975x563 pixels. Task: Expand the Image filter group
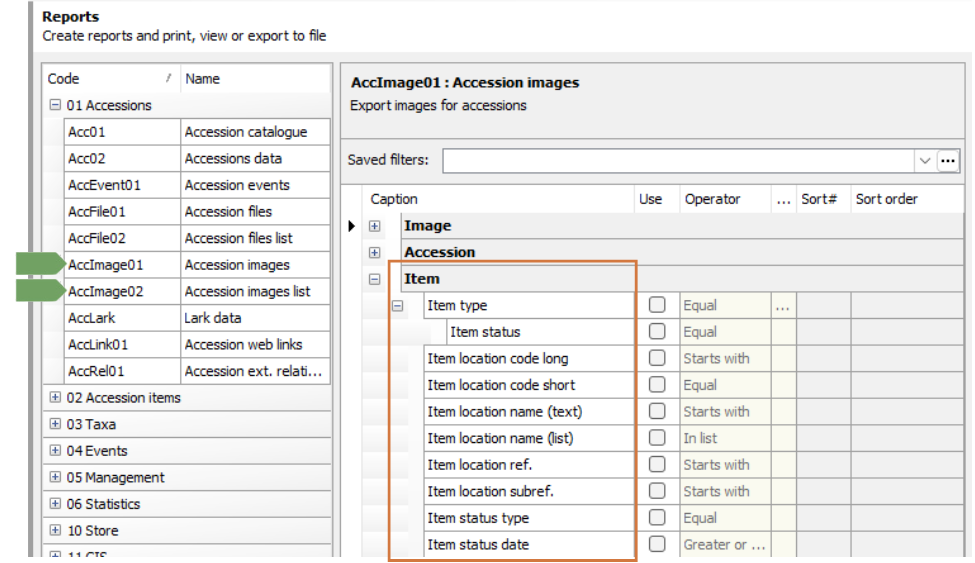tap(374, 226)
